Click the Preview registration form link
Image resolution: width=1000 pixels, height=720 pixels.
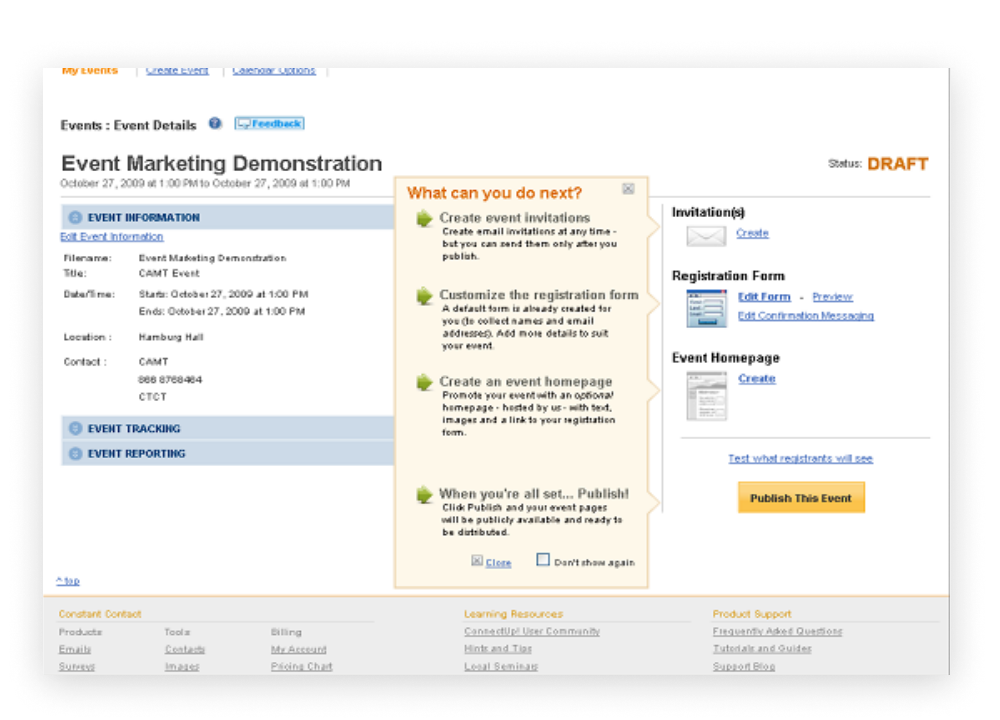pos(832,297)
